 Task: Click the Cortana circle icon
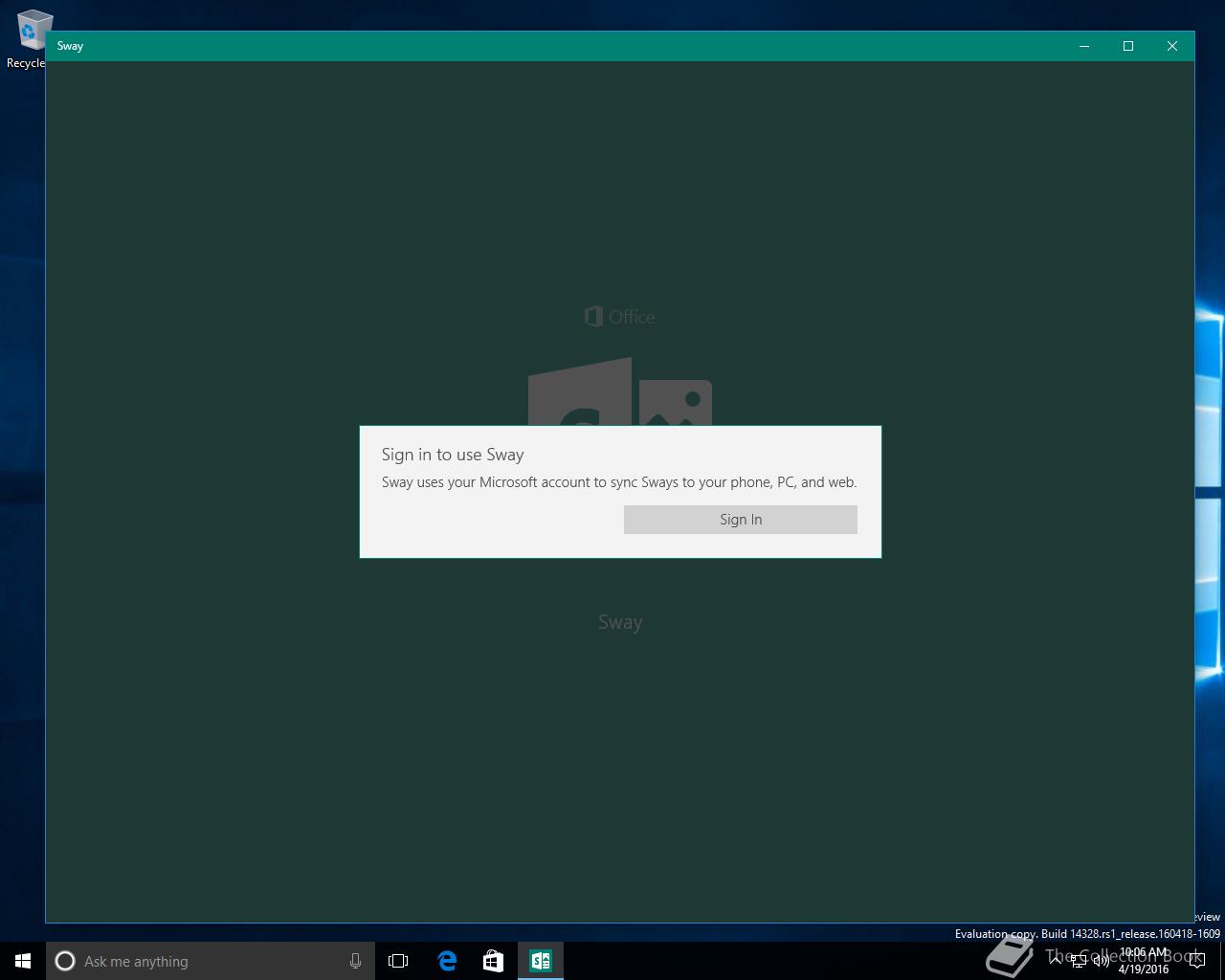[x=65, y=961]
